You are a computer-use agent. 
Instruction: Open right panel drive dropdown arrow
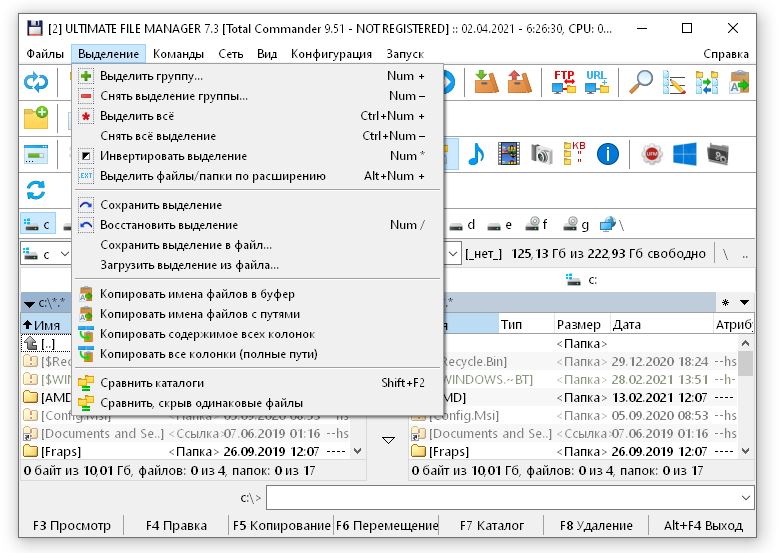click(452, 254)
